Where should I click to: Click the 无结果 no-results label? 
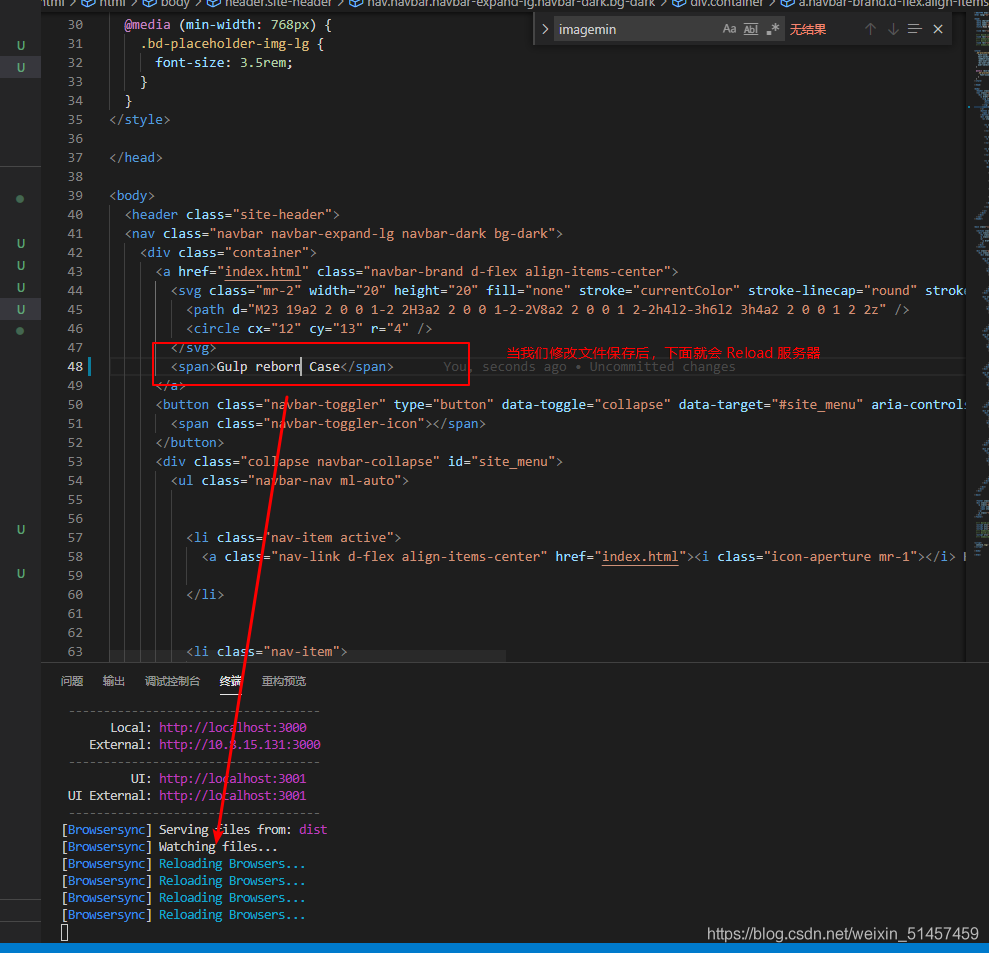click(808, 29)
